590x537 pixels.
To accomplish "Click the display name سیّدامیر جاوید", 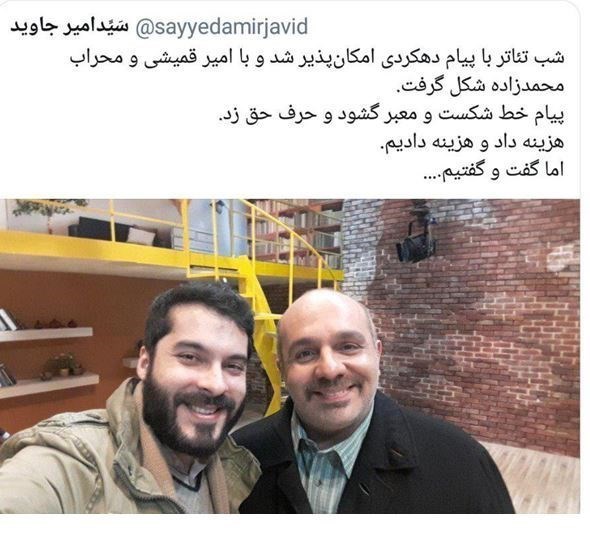I will [x=69, y=27].
